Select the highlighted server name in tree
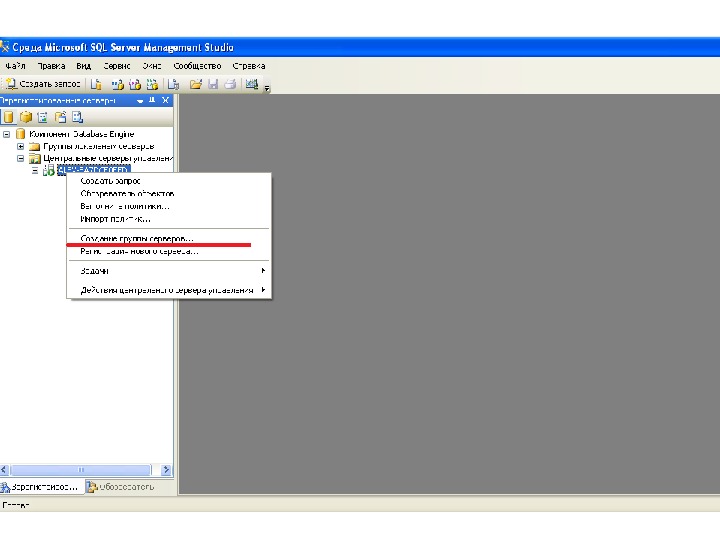 pos(94,170)
